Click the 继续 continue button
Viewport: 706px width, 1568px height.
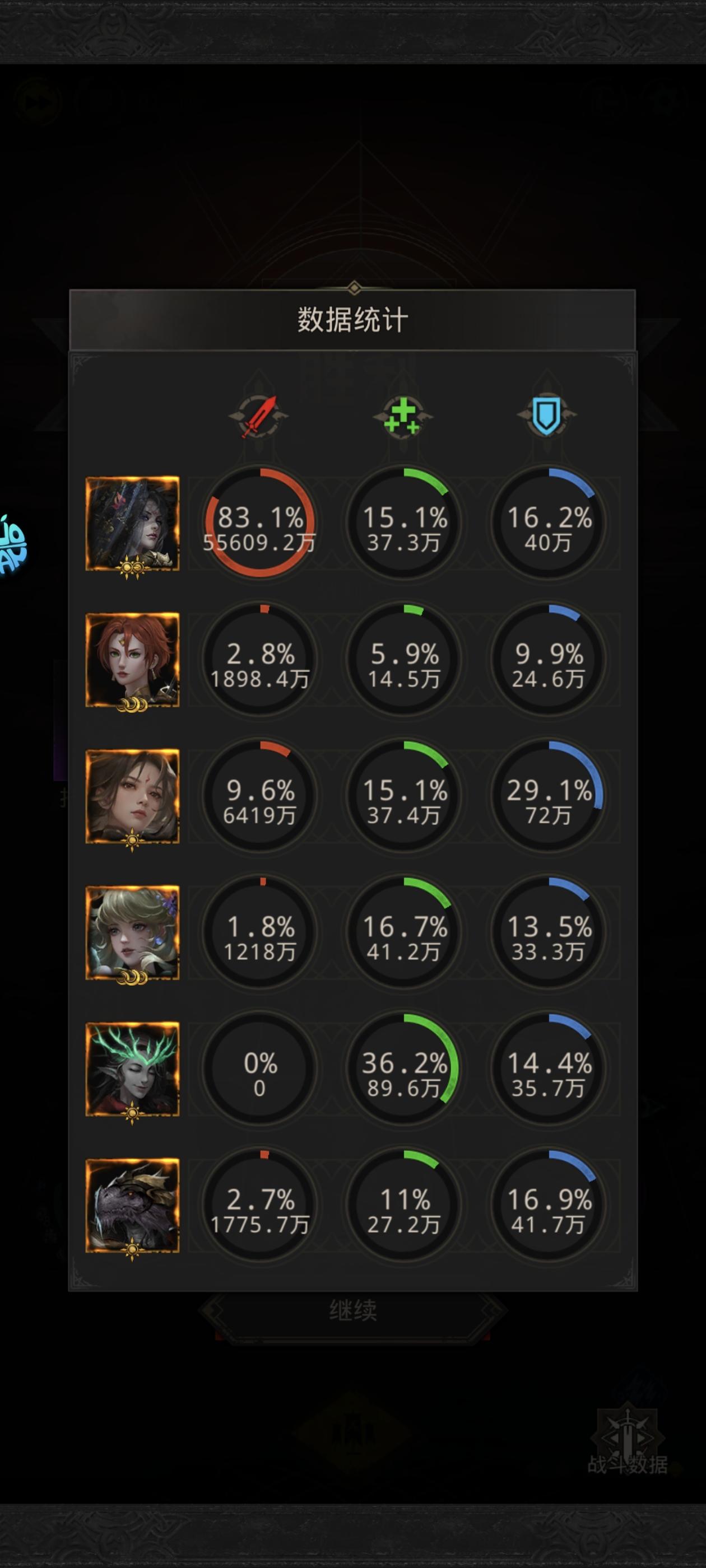coord(354,1310)
